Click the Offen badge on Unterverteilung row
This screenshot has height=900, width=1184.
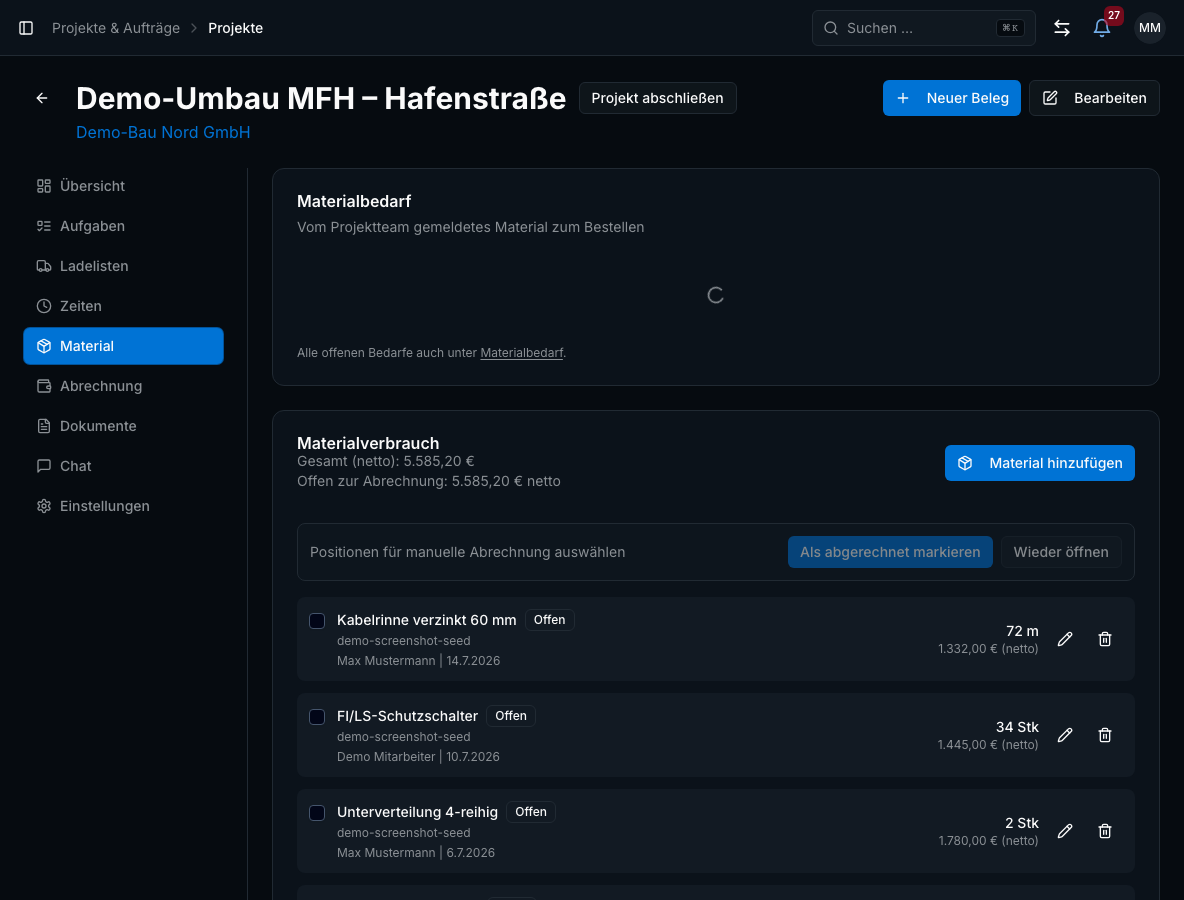pos(530,812)
